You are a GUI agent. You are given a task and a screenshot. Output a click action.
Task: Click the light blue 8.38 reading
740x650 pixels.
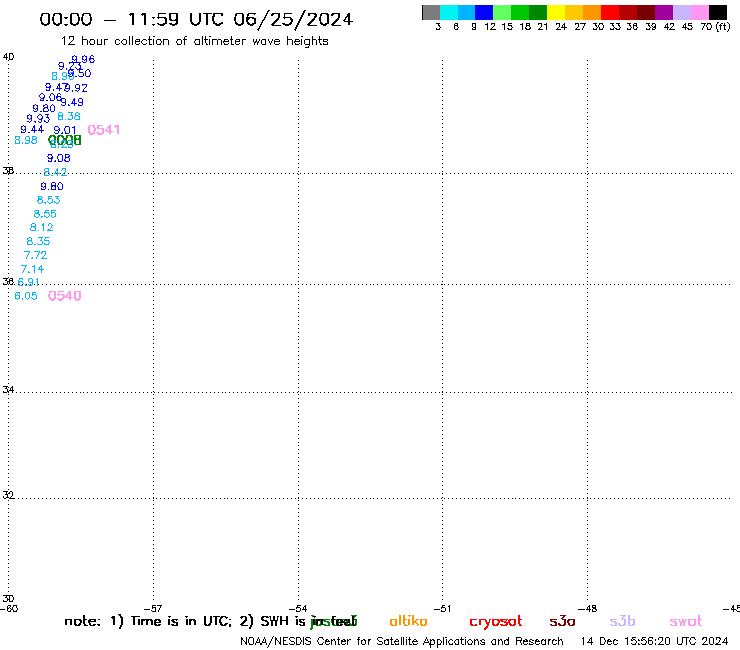coord(69,116)
